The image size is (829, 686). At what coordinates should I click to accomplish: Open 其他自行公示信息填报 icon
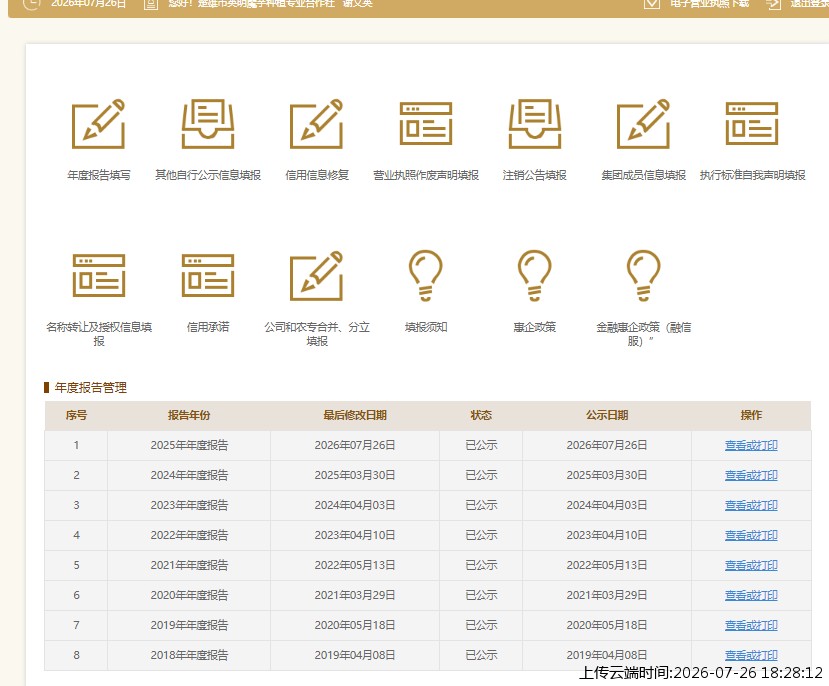point(208,124)
